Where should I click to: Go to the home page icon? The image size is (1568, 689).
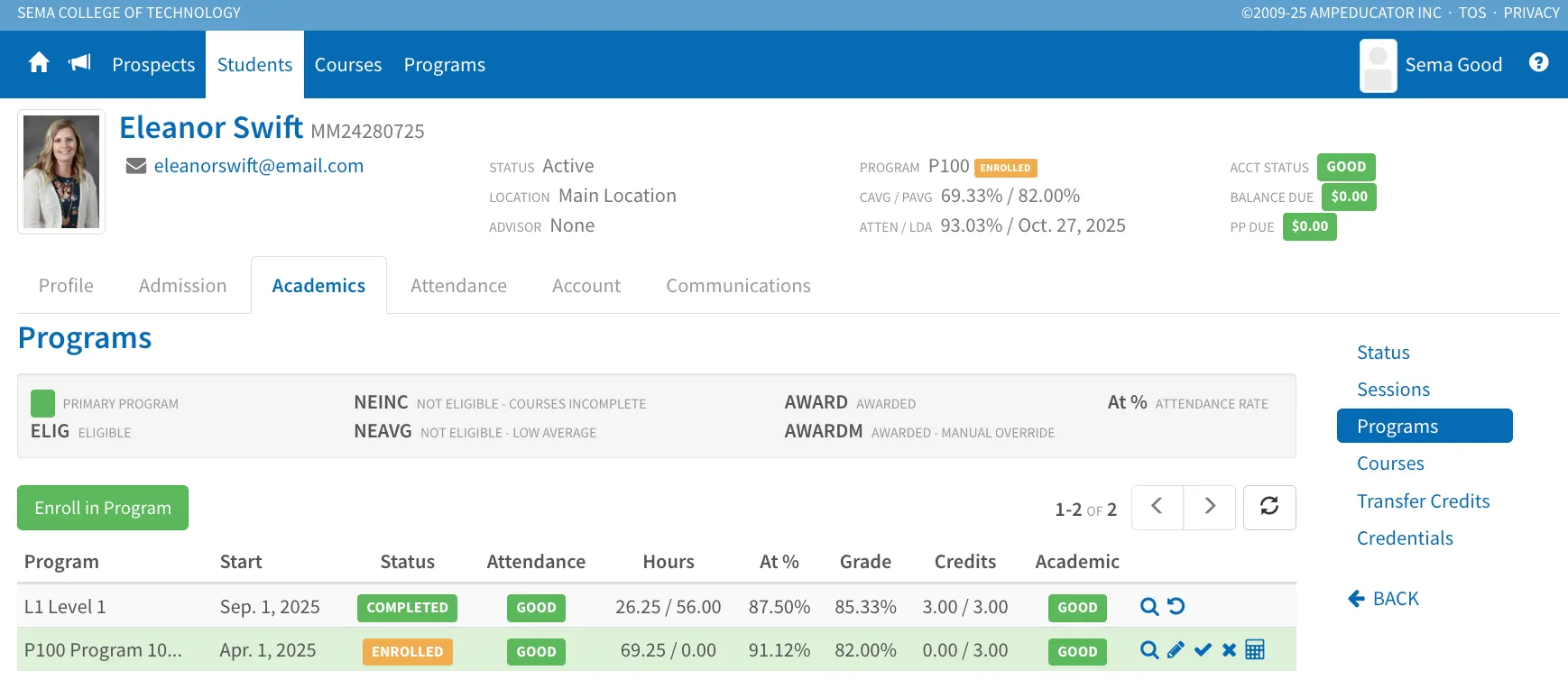tap(39, 63)
